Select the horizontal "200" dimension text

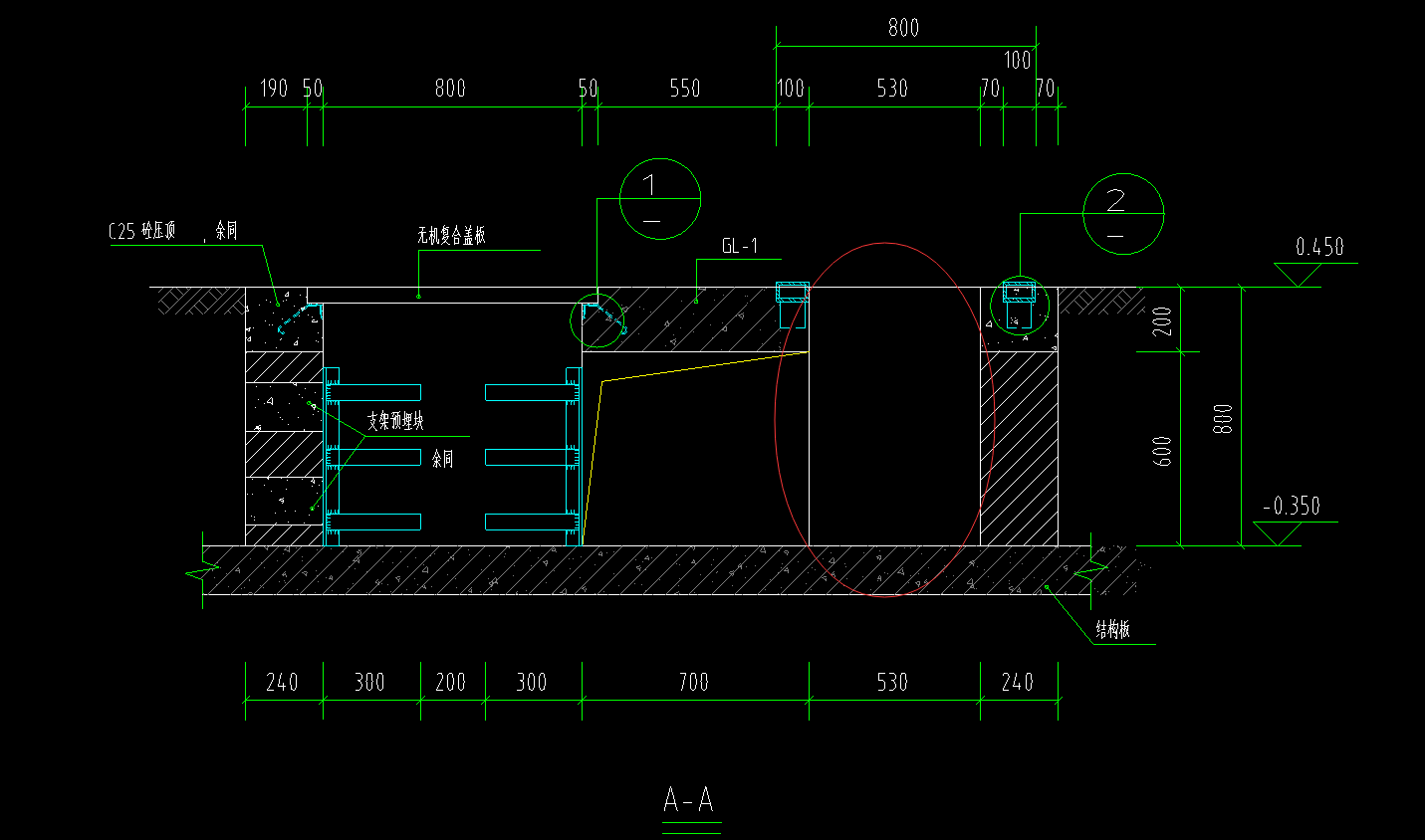point(451,682)
